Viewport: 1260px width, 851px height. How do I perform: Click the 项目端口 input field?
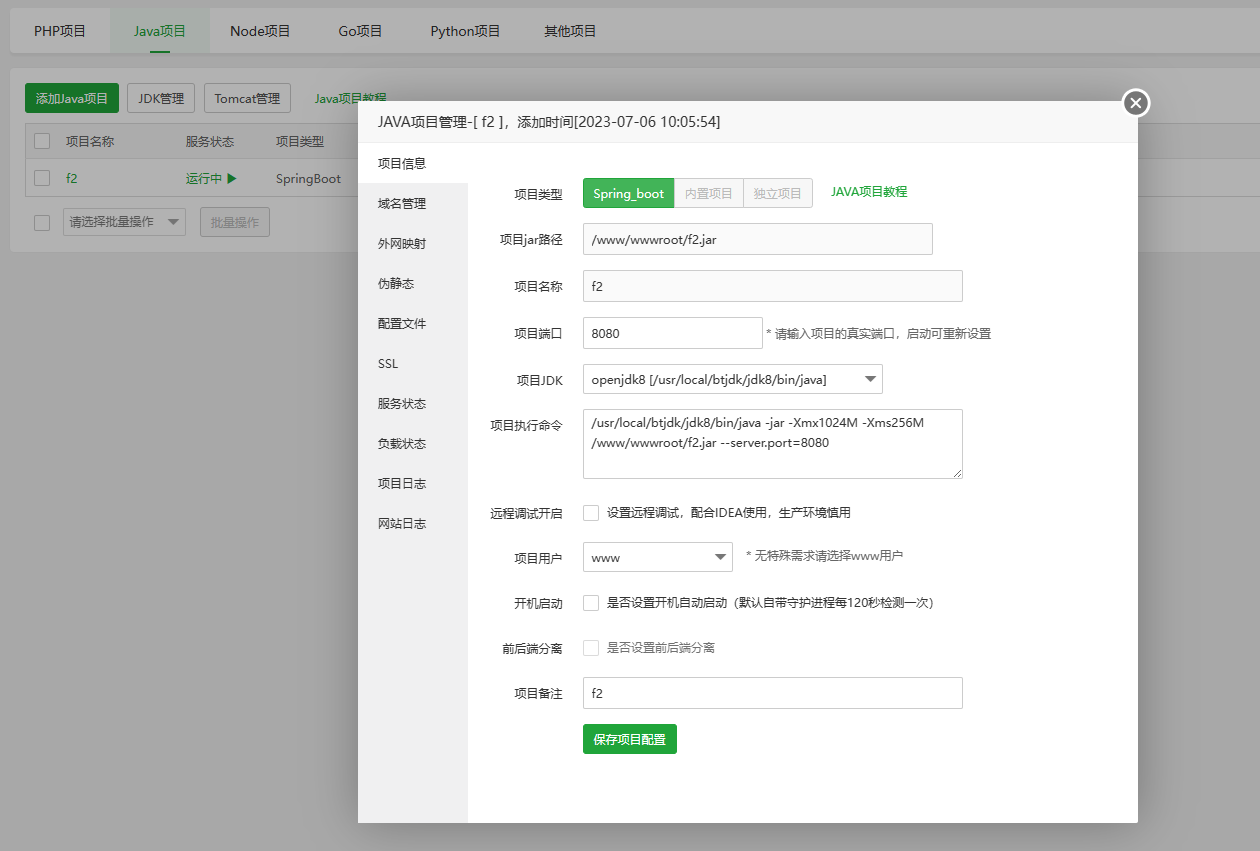coord(672,332)
